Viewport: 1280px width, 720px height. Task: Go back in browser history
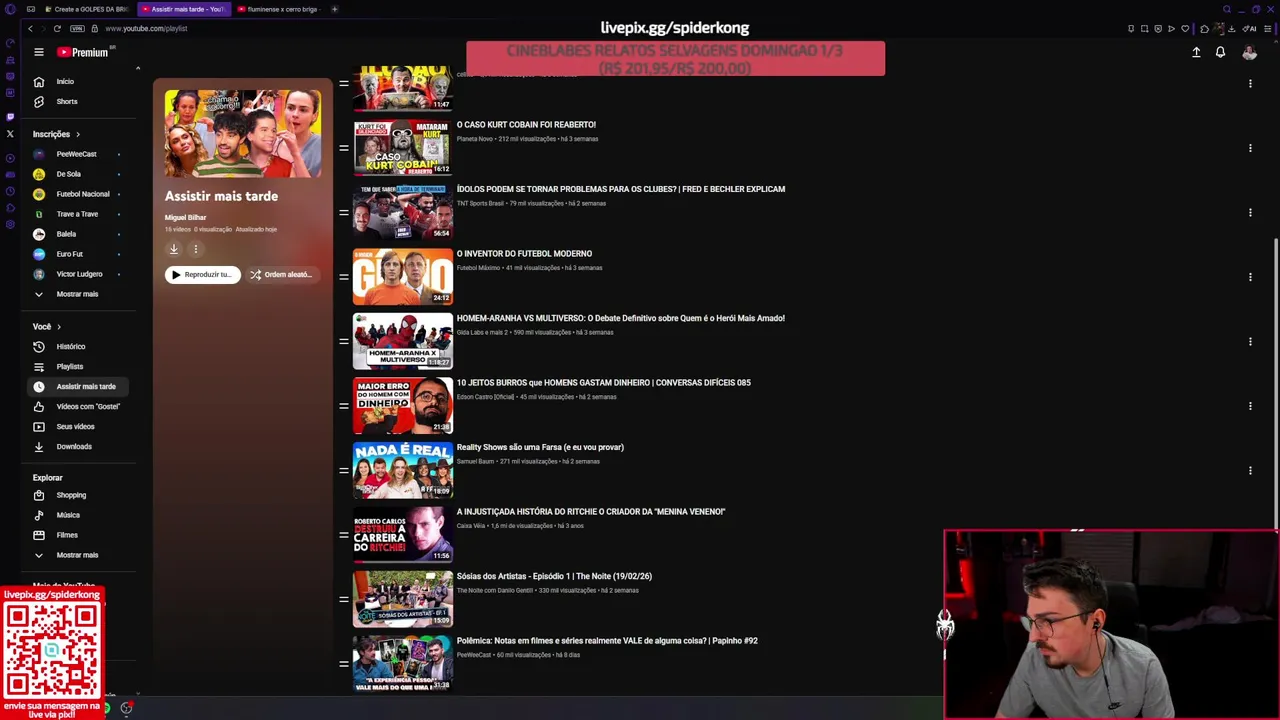point(30,28)
